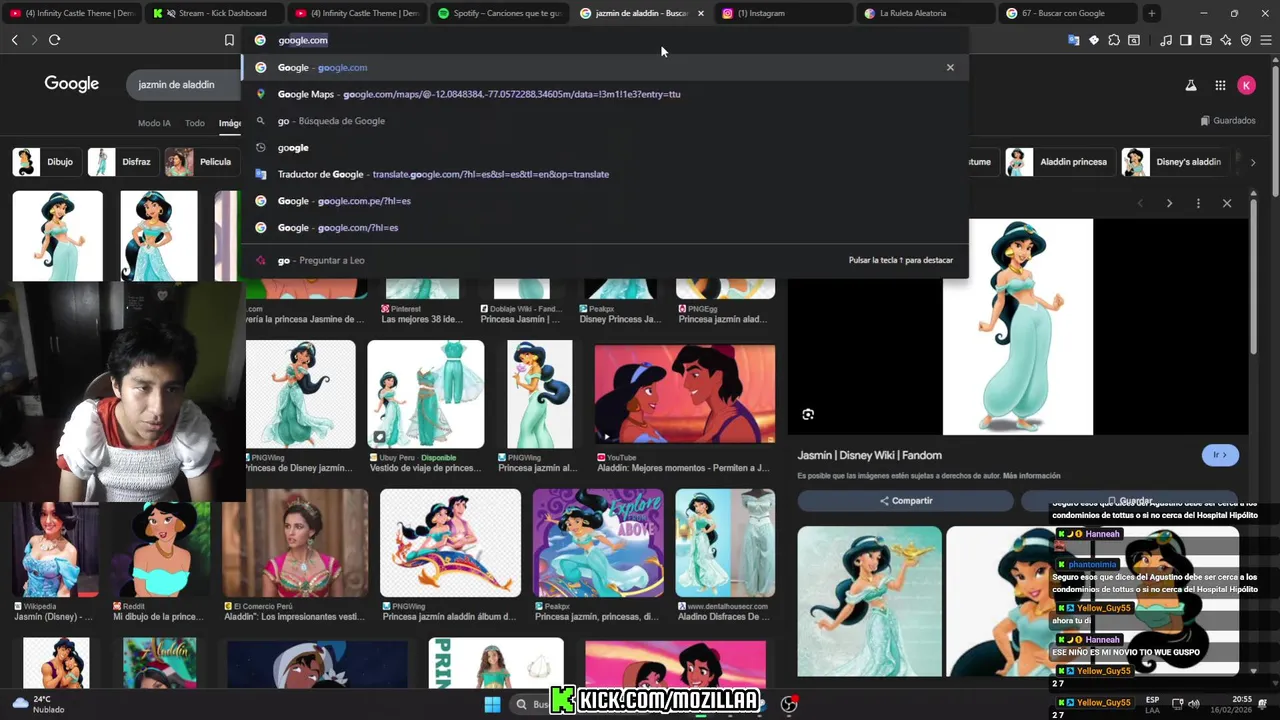The width and height of the screenshot is (1280, 720).
Task: Open the VPN shield icon
Action: pyautogui.click(x=1246, y=40)
